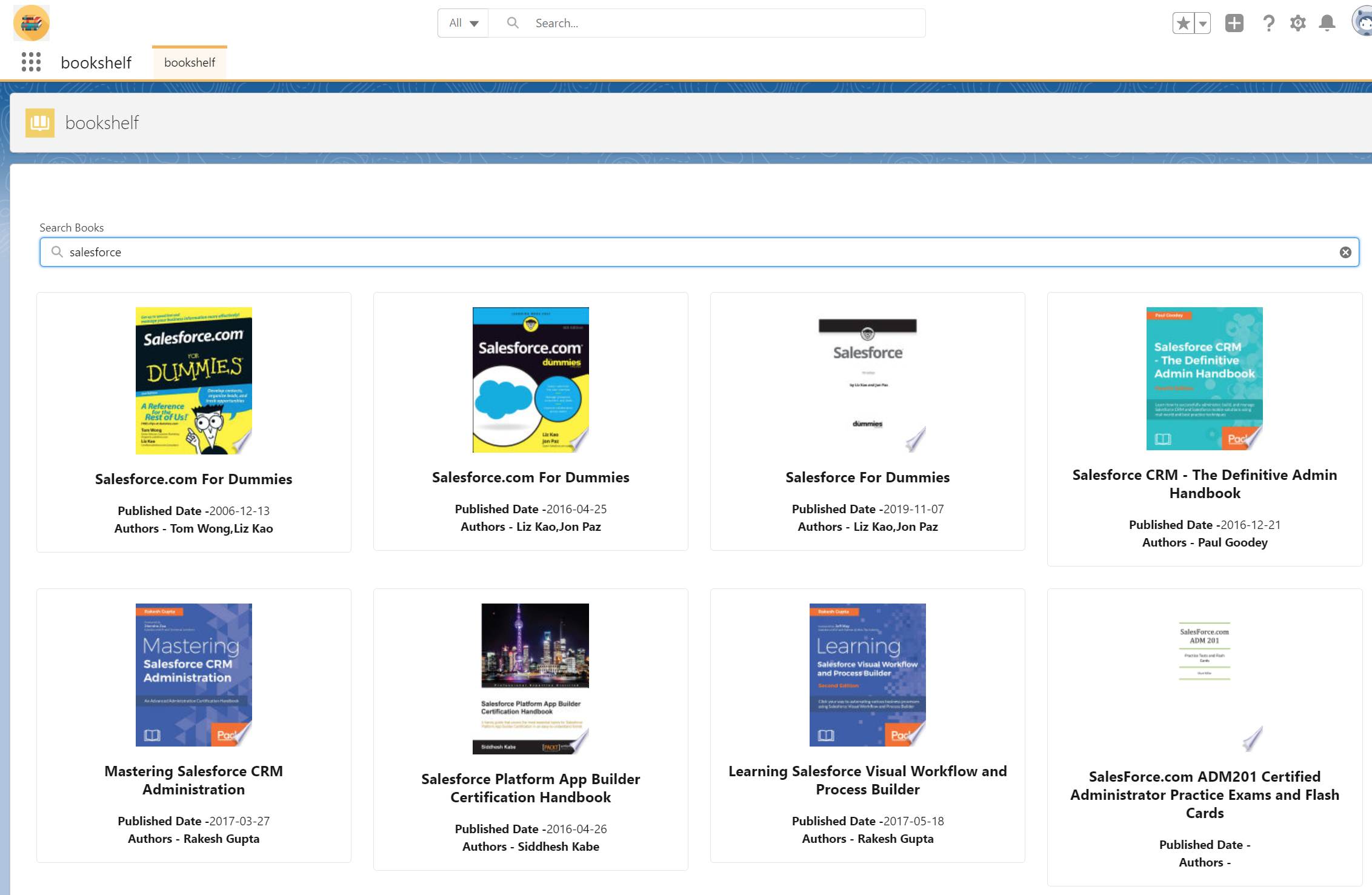Show Notifications bell
Viewport: 1372px width, 895px height.
(1327, 24)
